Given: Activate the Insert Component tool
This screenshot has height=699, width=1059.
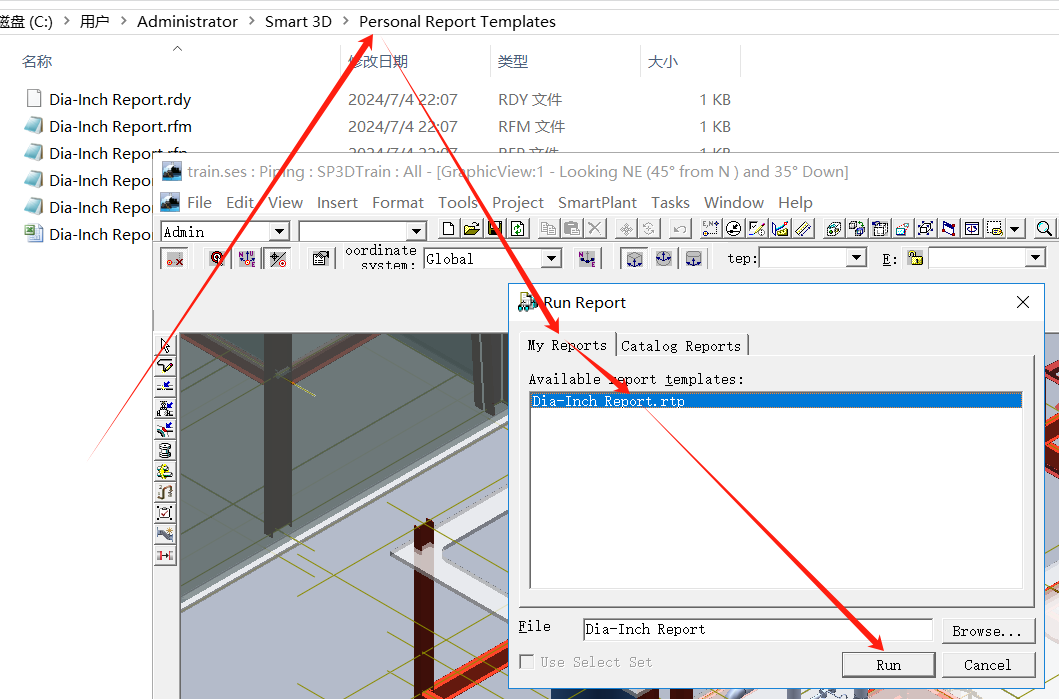Looking at the screenshot, I should 165,408.
